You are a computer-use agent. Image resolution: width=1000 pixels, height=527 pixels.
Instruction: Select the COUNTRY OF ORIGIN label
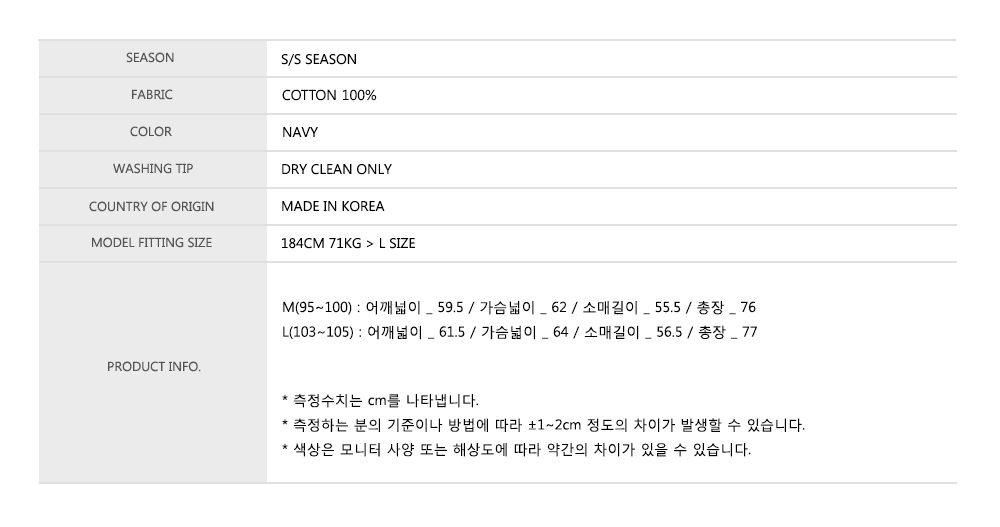click(x=151, y=206)
